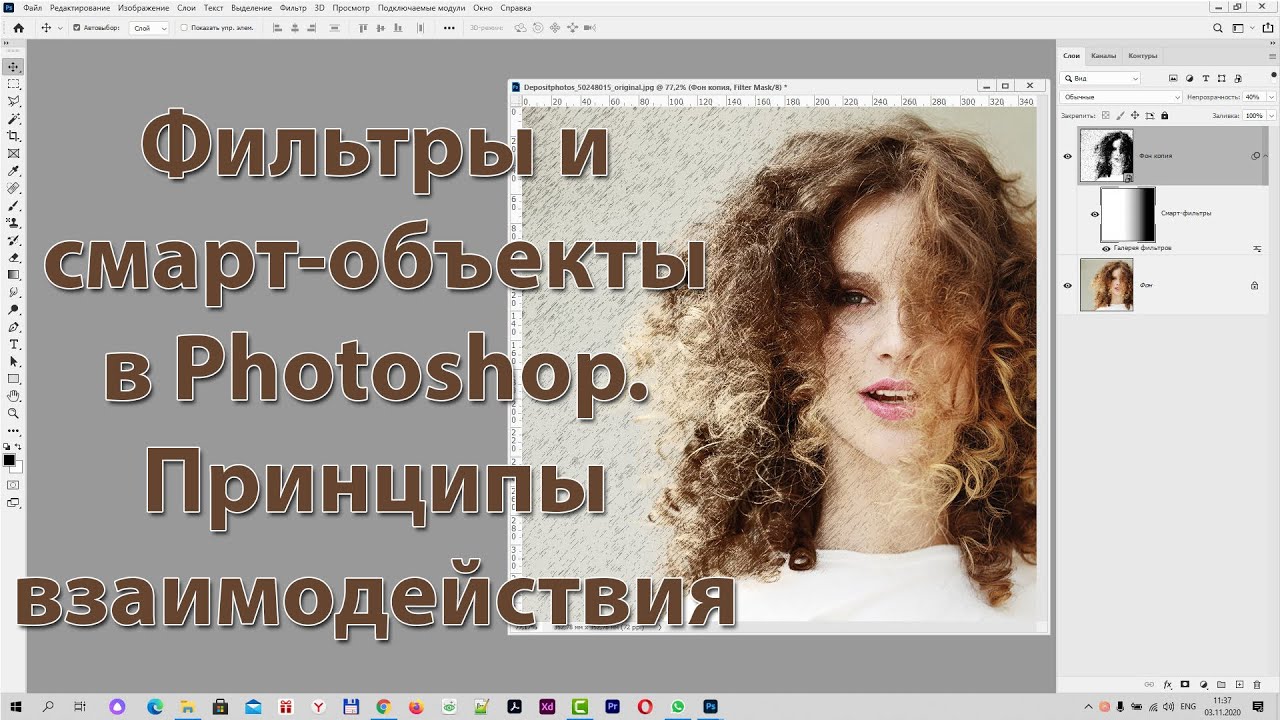Select the Clone Stamp tool

coord(14,223)
